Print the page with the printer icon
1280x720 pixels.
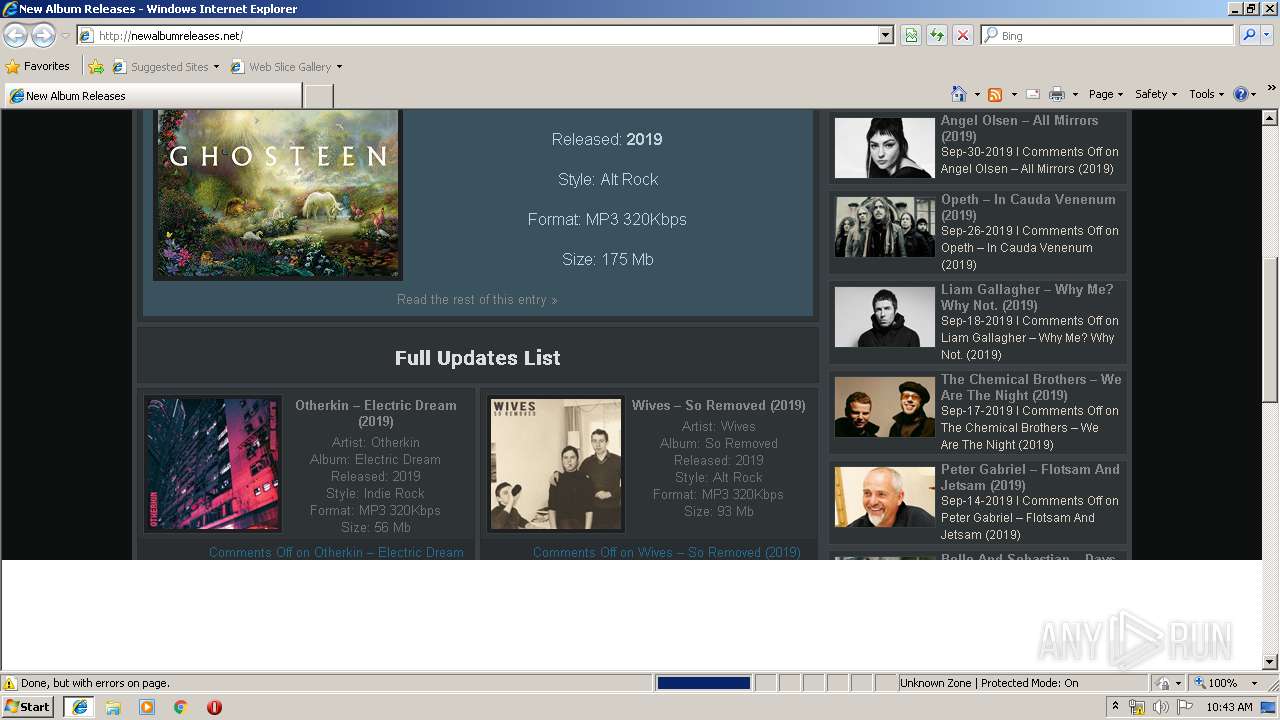click(x=1057, y=94)
